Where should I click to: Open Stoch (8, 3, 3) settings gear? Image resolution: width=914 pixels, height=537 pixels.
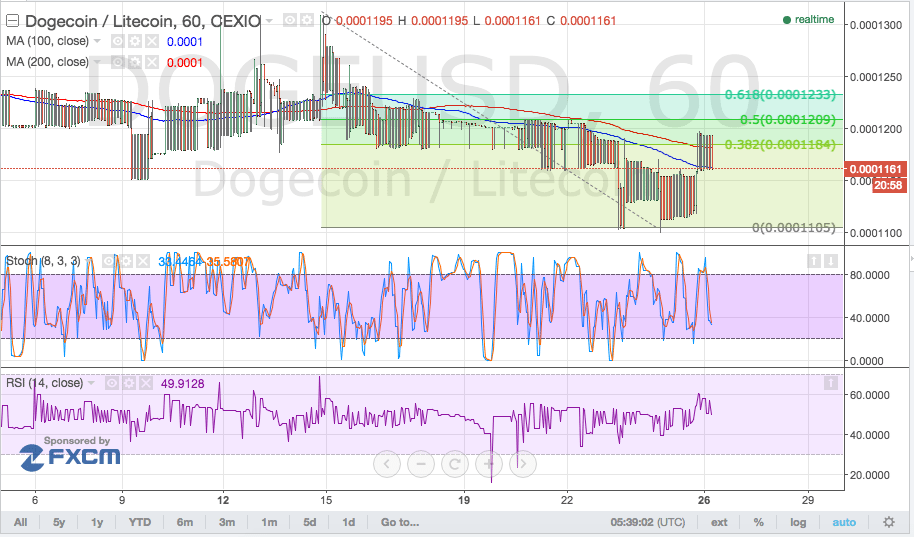pyautogui.click(x=126, y=261)
